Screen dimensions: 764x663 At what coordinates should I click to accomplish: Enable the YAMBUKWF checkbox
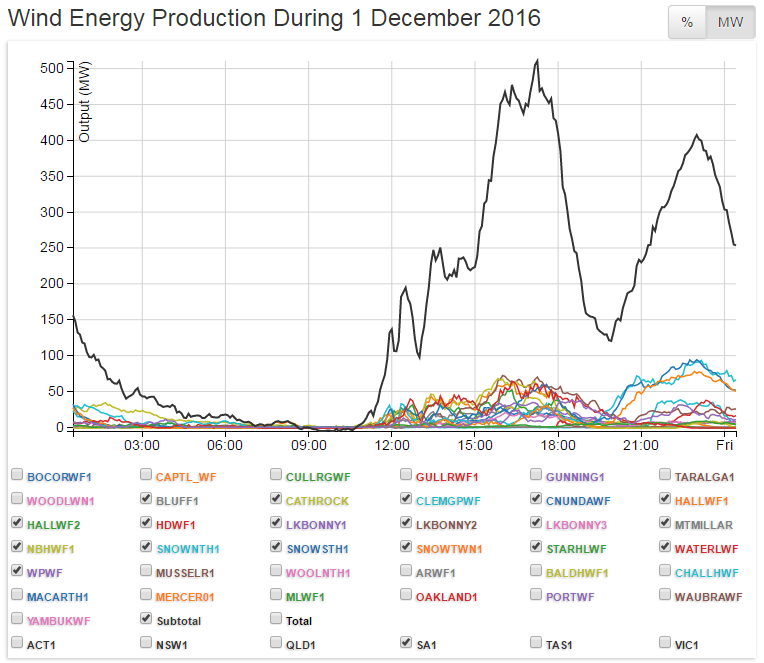click(x=17, y=619)
